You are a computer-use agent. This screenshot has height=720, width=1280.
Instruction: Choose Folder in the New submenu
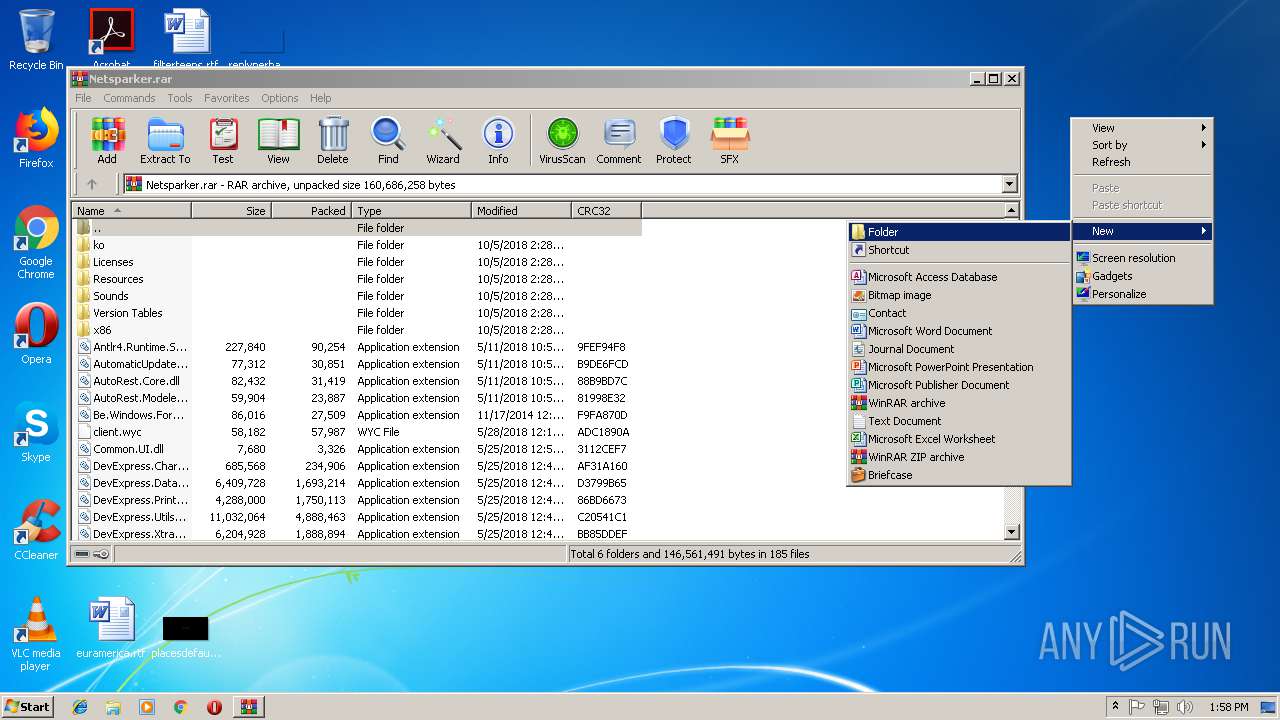point(959,232)
